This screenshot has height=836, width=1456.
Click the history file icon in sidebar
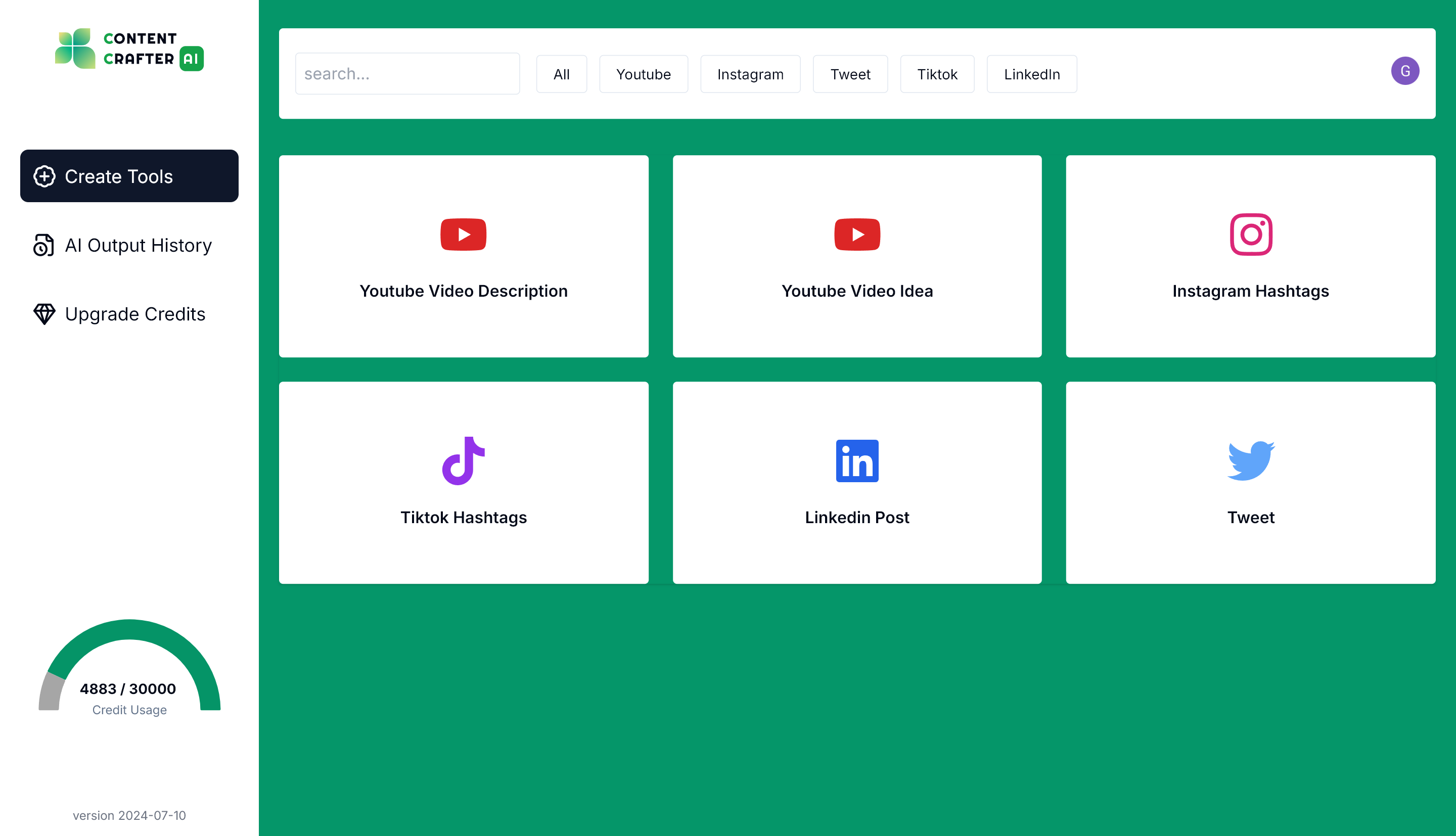coord(43,245)
